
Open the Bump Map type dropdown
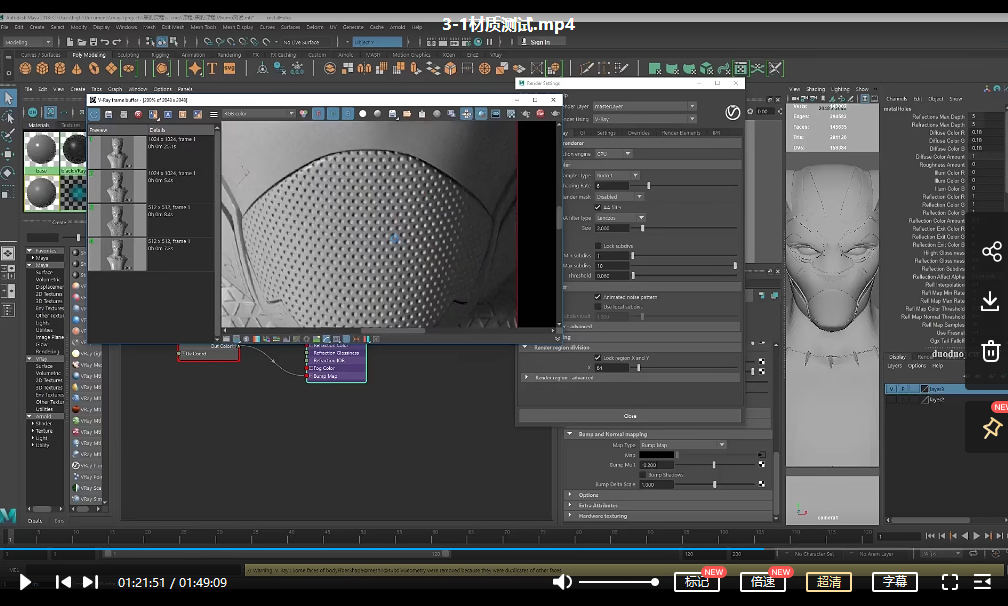click(683, 445)
